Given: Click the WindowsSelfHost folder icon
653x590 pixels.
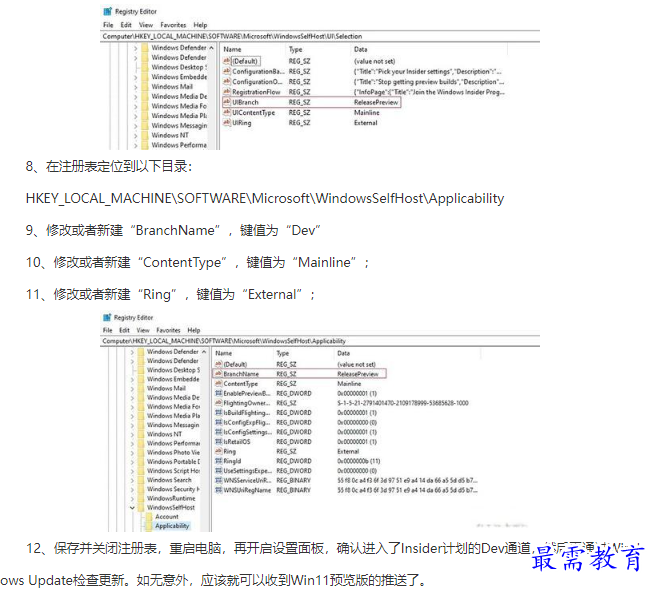Looking at the screenshot, I should (141, 507).
